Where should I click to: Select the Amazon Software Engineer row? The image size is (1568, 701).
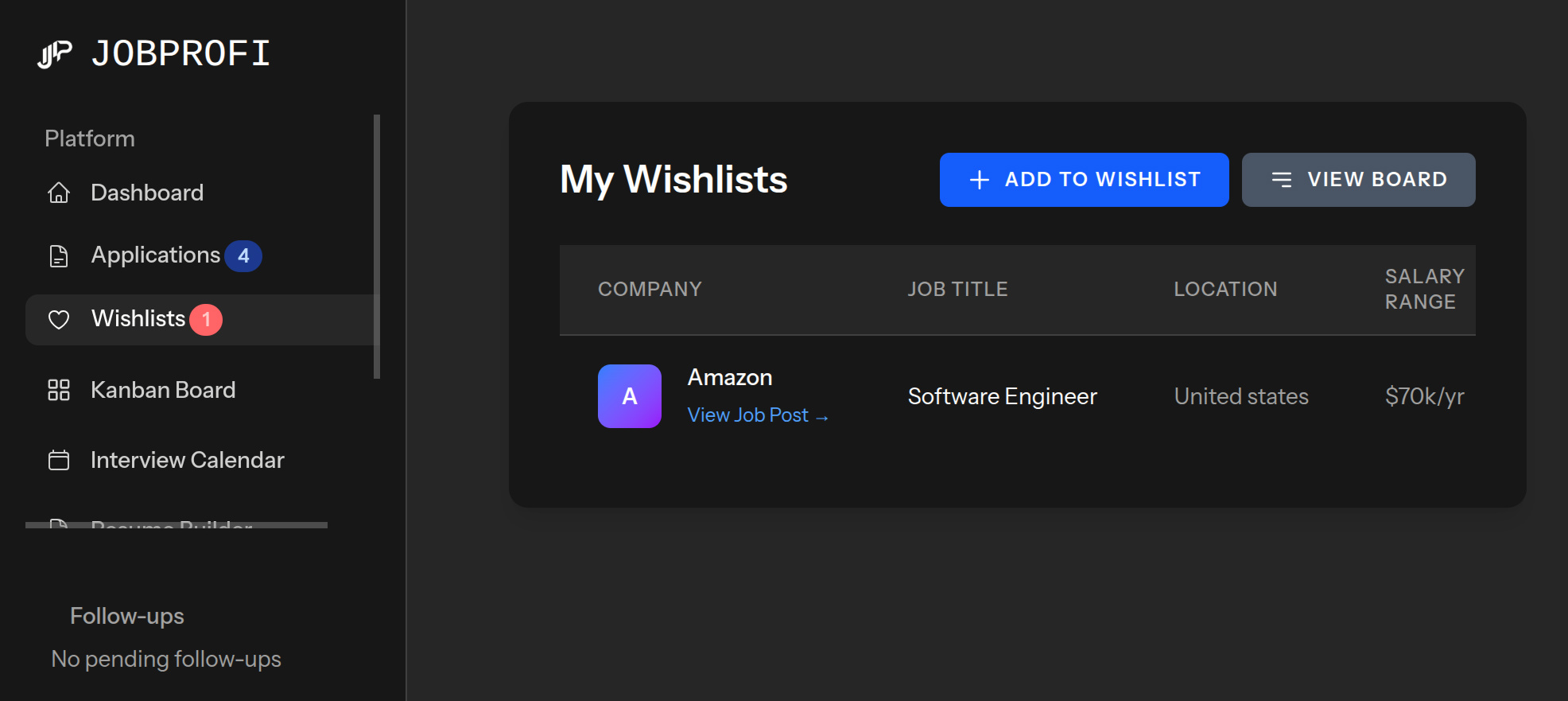point(1018,395)
